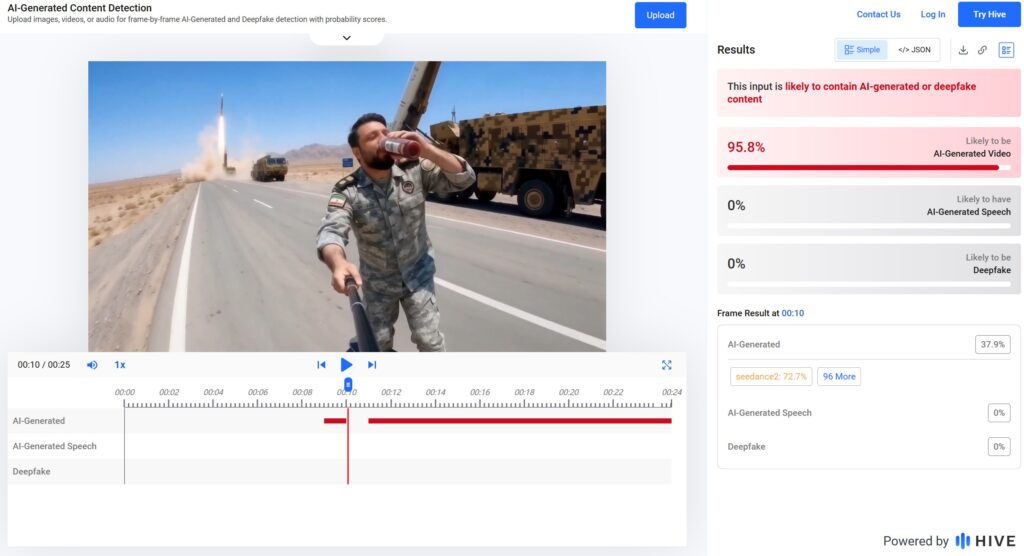This screenshot has width=1024, height=556.
Task: Jump to the 00:10 frame timestamp link
Action: [x=792, y=313]
